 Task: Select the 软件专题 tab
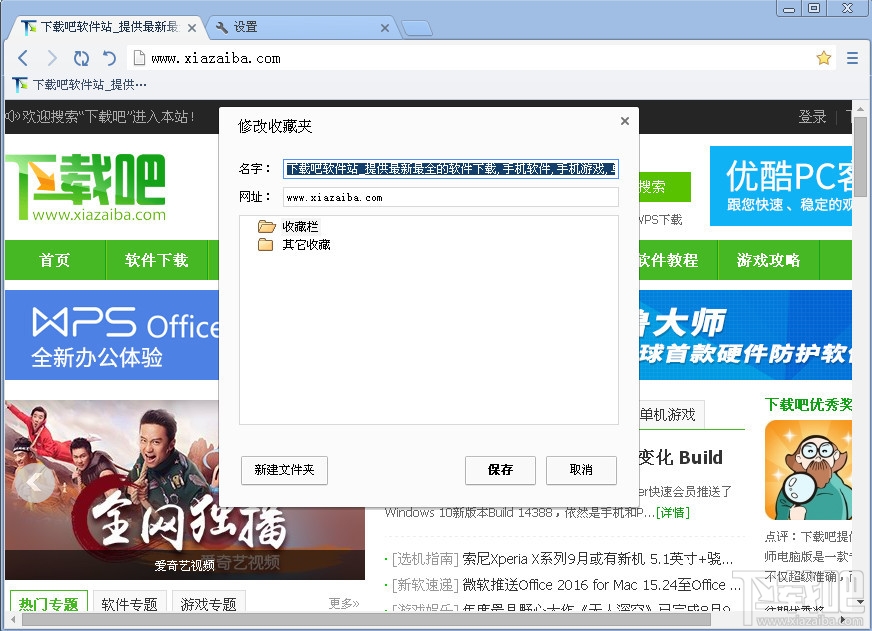pyautogui.click(x=129, y=603)
